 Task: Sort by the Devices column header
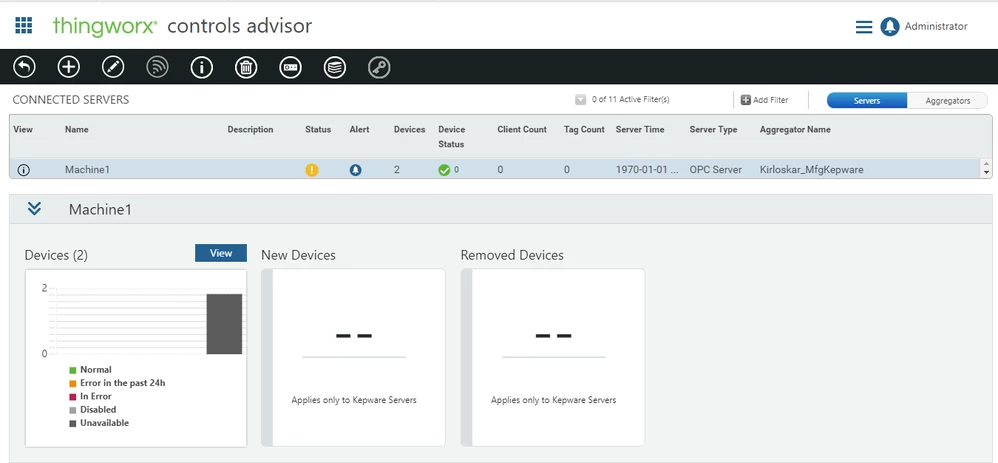[409, 129]
